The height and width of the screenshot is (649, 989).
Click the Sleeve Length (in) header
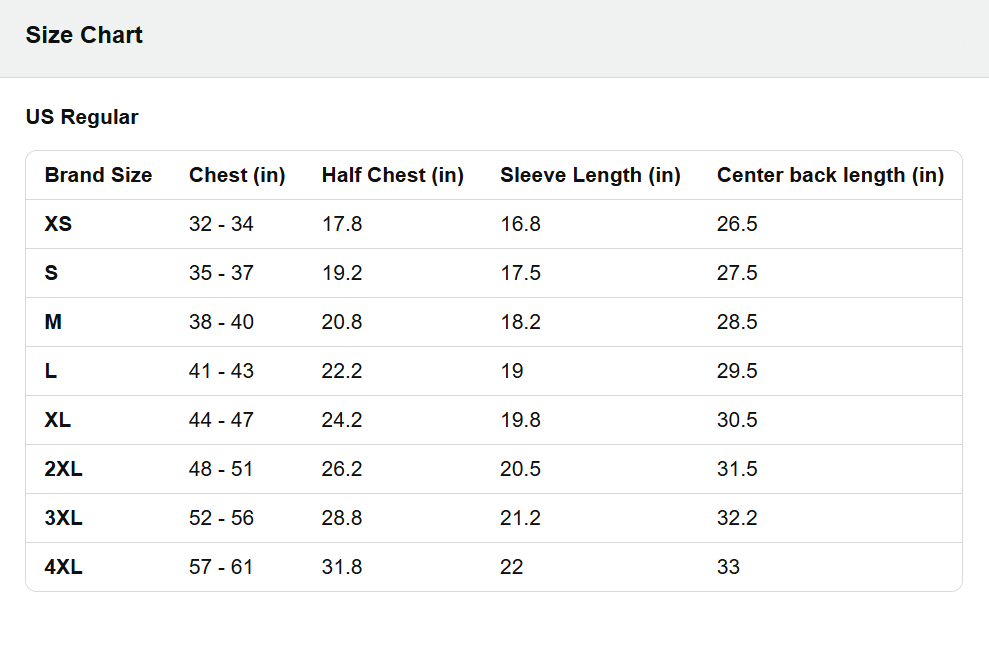(x=590, y=175)
